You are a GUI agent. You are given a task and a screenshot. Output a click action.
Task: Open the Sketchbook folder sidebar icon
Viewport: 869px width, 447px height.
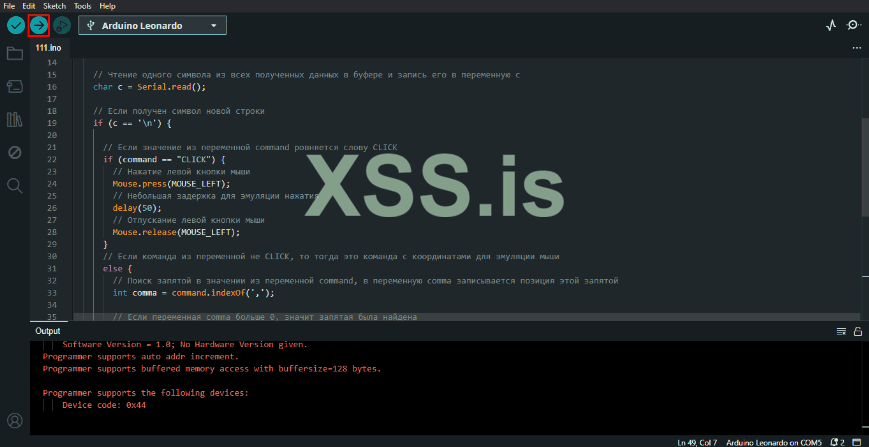click(14, 54)
